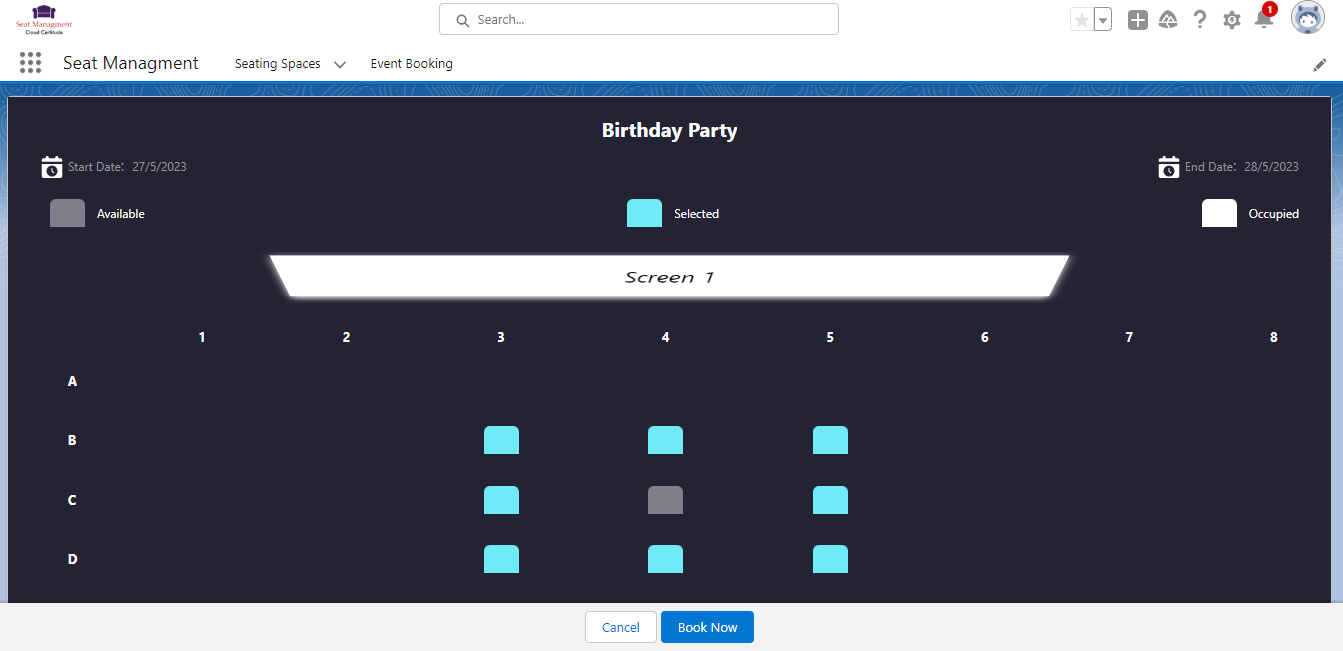Open the global actions plus icon
The height and width of the screenshot is (651, 1343).
click(1137, 20)
